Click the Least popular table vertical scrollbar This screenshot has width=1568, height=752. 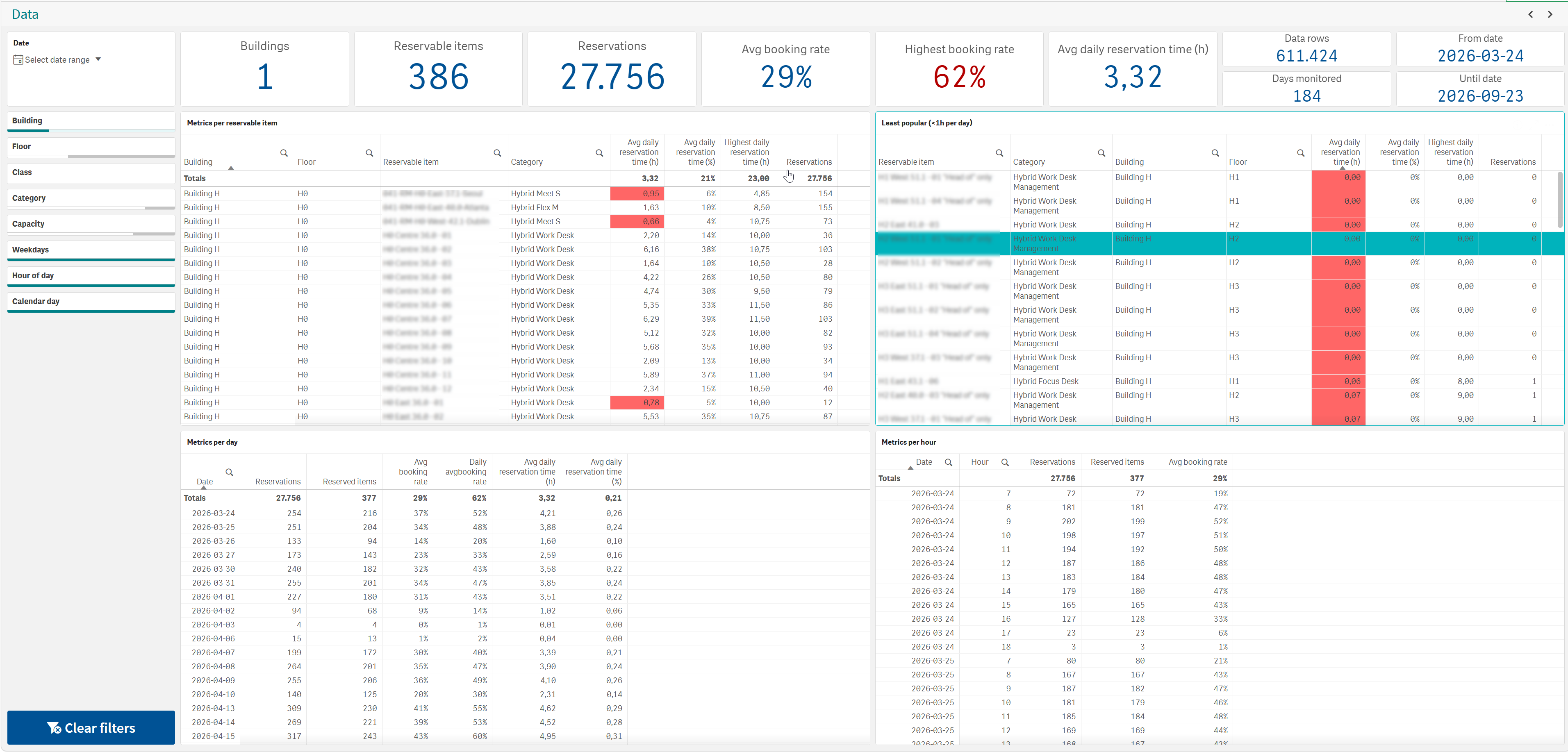click(x=1559, y=200)
